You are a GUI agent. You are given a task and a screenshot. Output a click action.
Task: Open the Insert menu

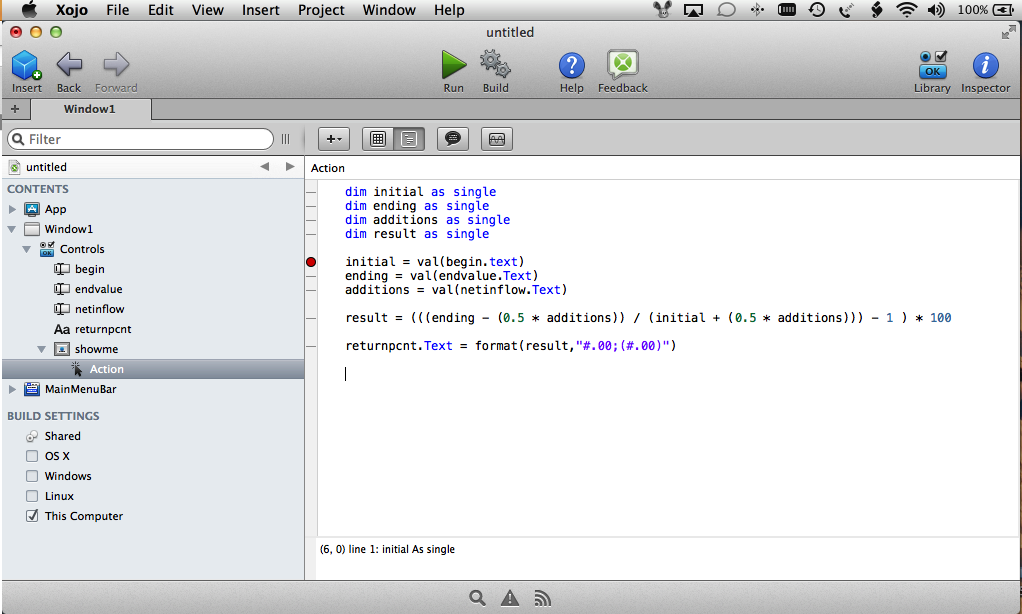(x=260, y=10)
